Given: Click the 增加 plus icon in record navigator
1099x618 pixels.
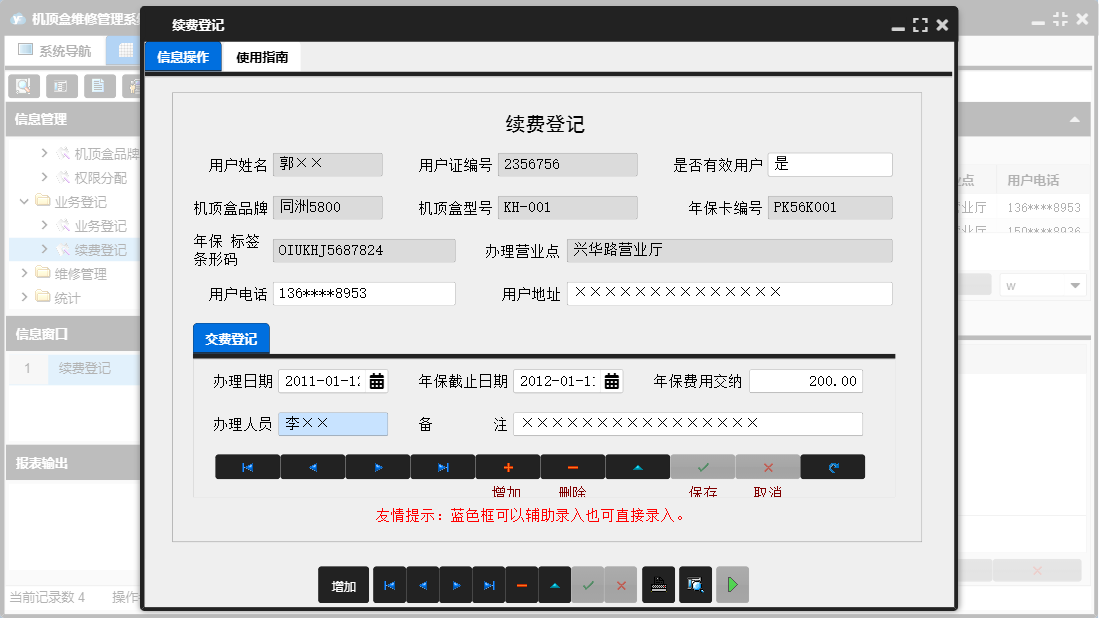Looking at the screenshot, I should 508,466.
